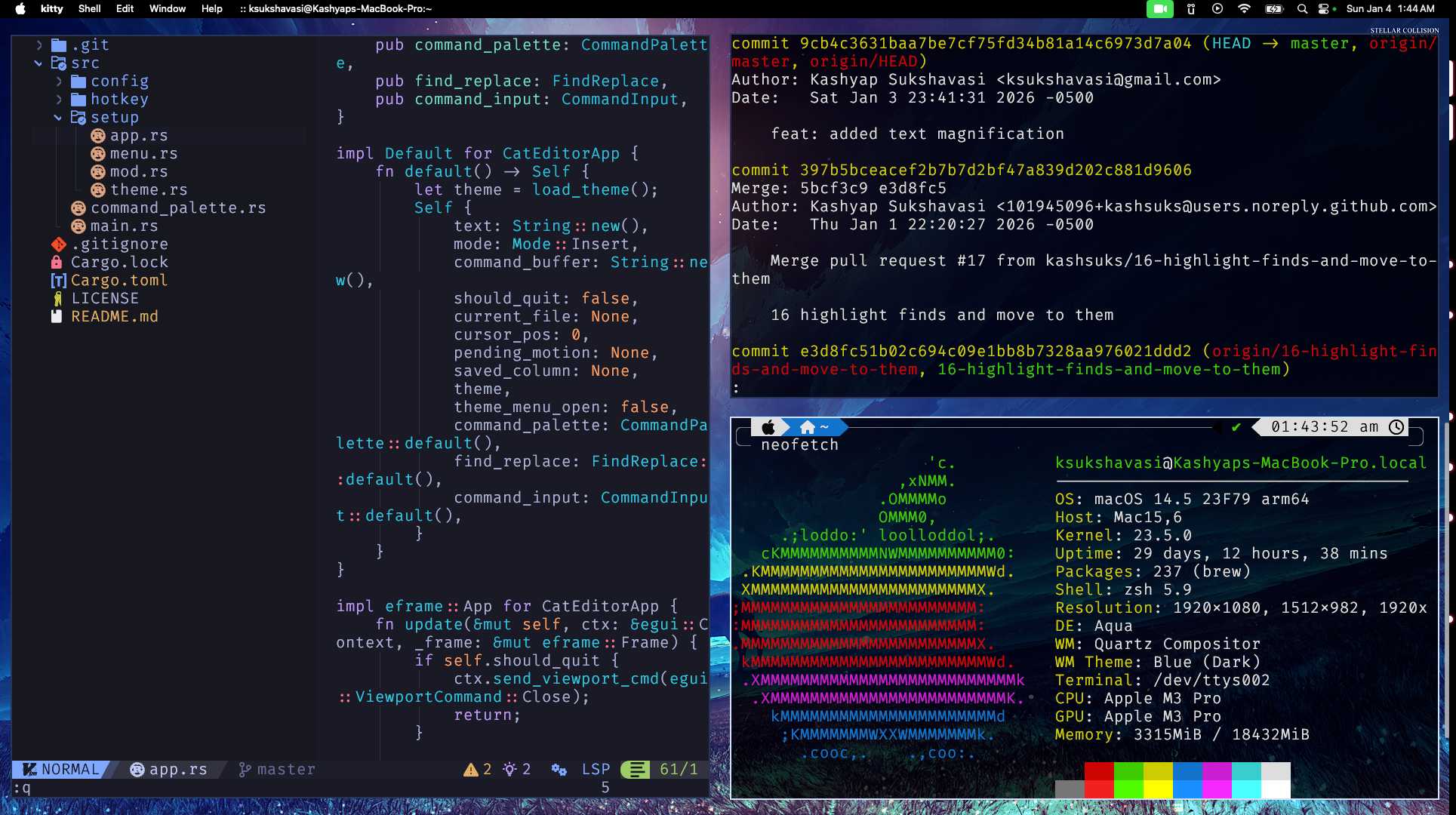The width and height of the screenshot is (1456, 815).
Task: Open the Window menu
Action: tap(167, 9)
